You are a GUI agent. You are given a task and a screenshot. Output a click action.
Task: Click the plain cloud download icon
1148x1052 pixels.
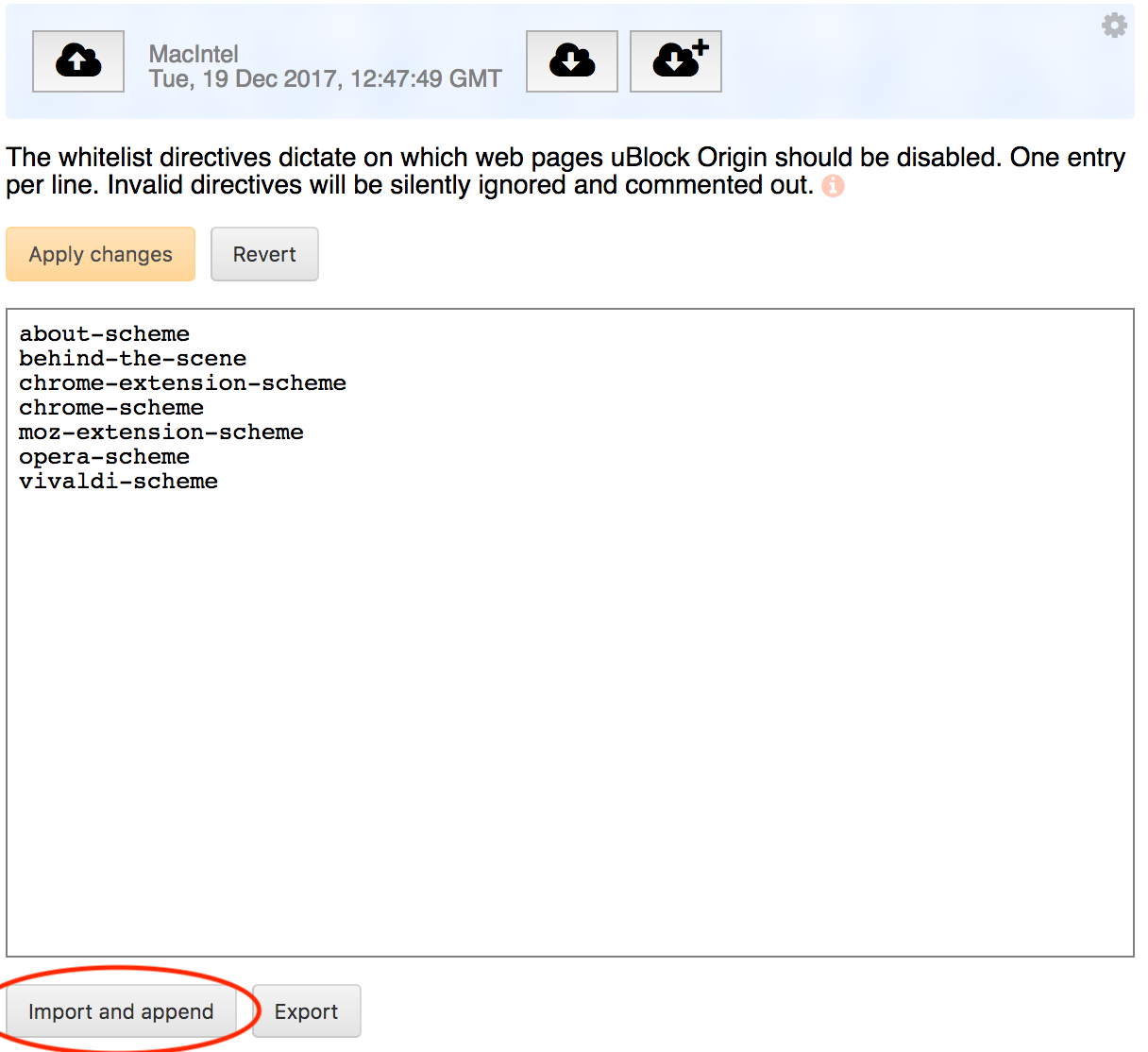[x=571, y=60]
